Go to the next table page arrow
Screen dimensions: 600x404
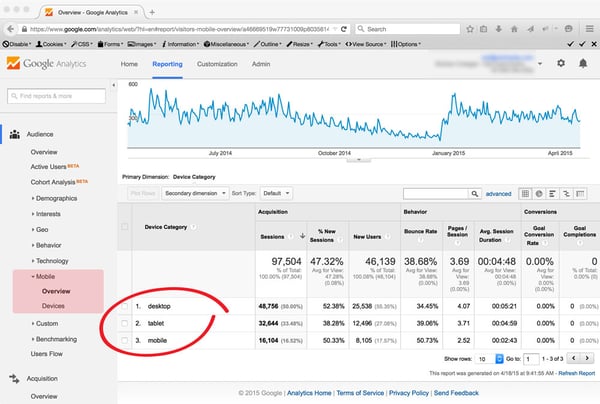[587, 358]
